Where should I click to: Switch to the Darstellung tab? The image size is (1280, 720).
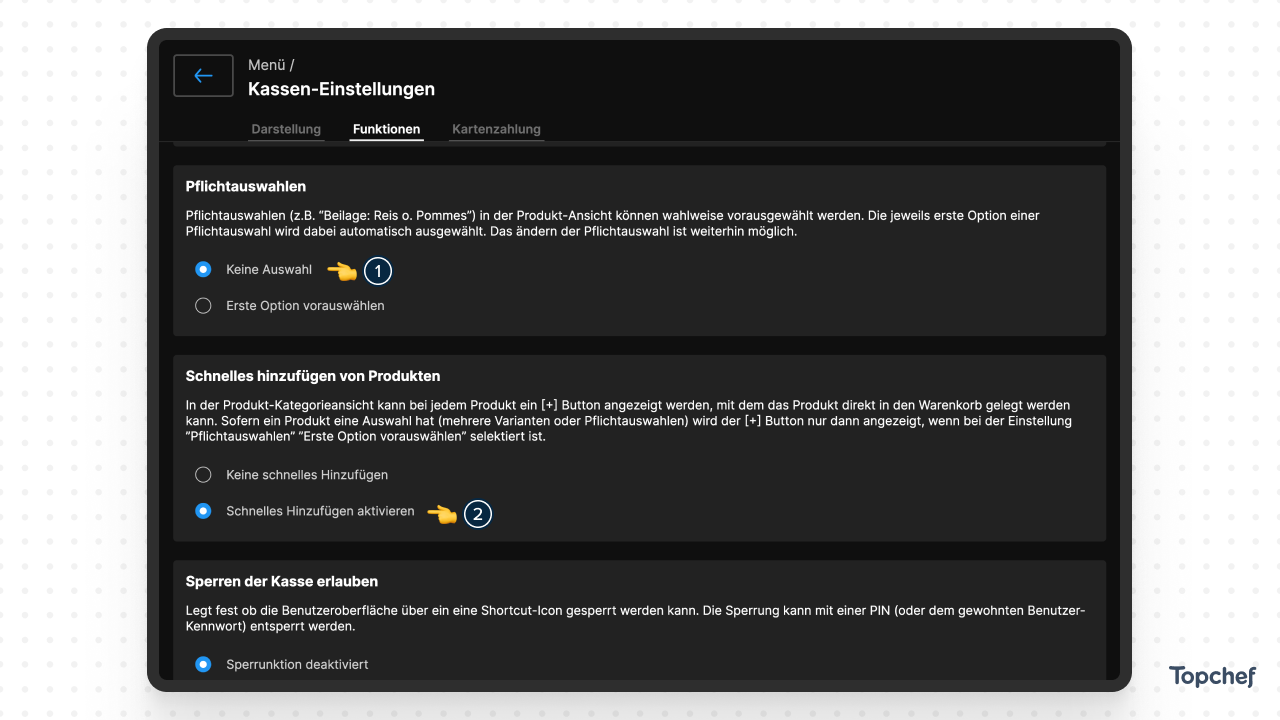[x=286, y=129]
